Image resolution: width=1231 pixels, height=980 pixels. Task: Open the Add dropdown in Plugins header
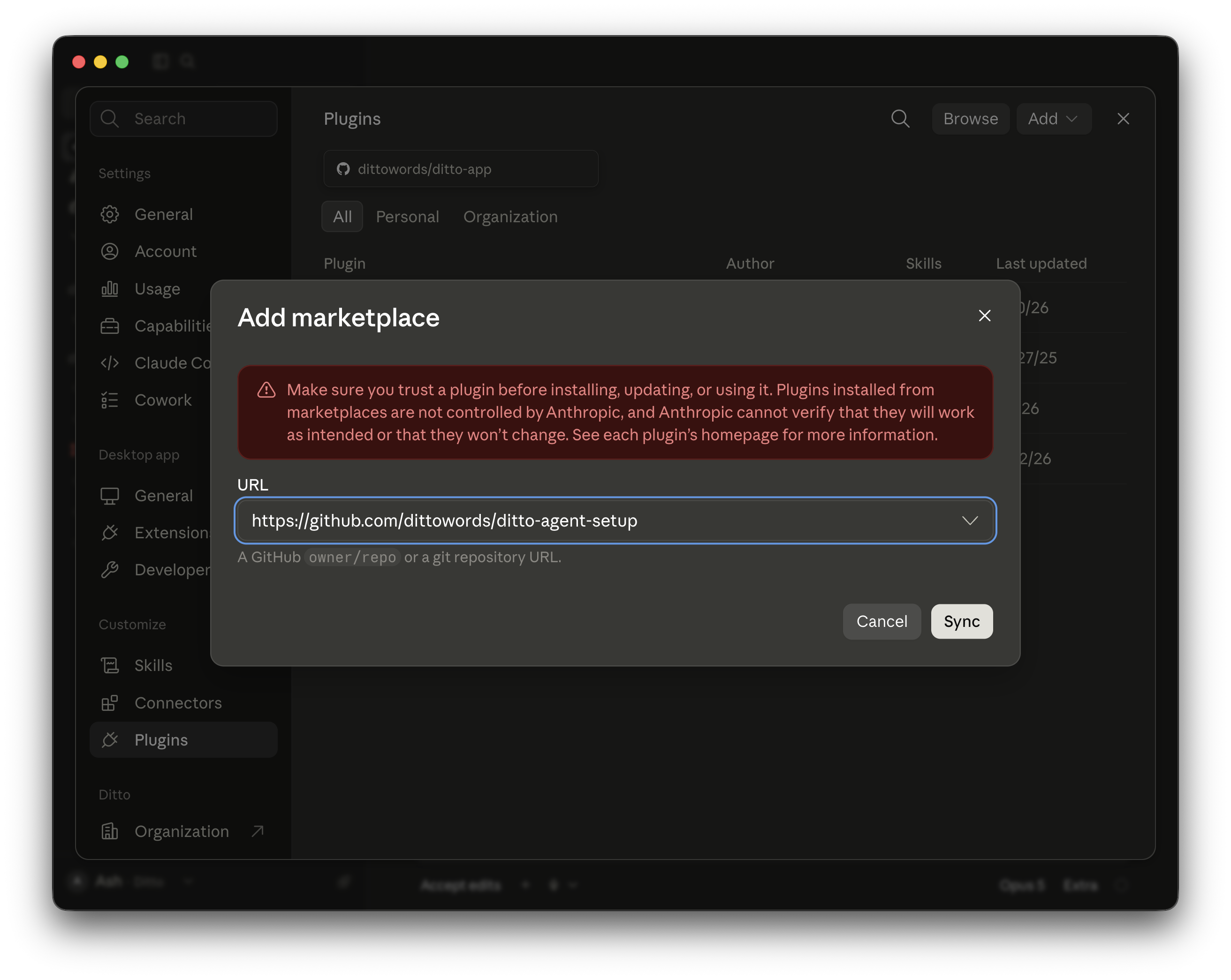[x=1053, y=119]
